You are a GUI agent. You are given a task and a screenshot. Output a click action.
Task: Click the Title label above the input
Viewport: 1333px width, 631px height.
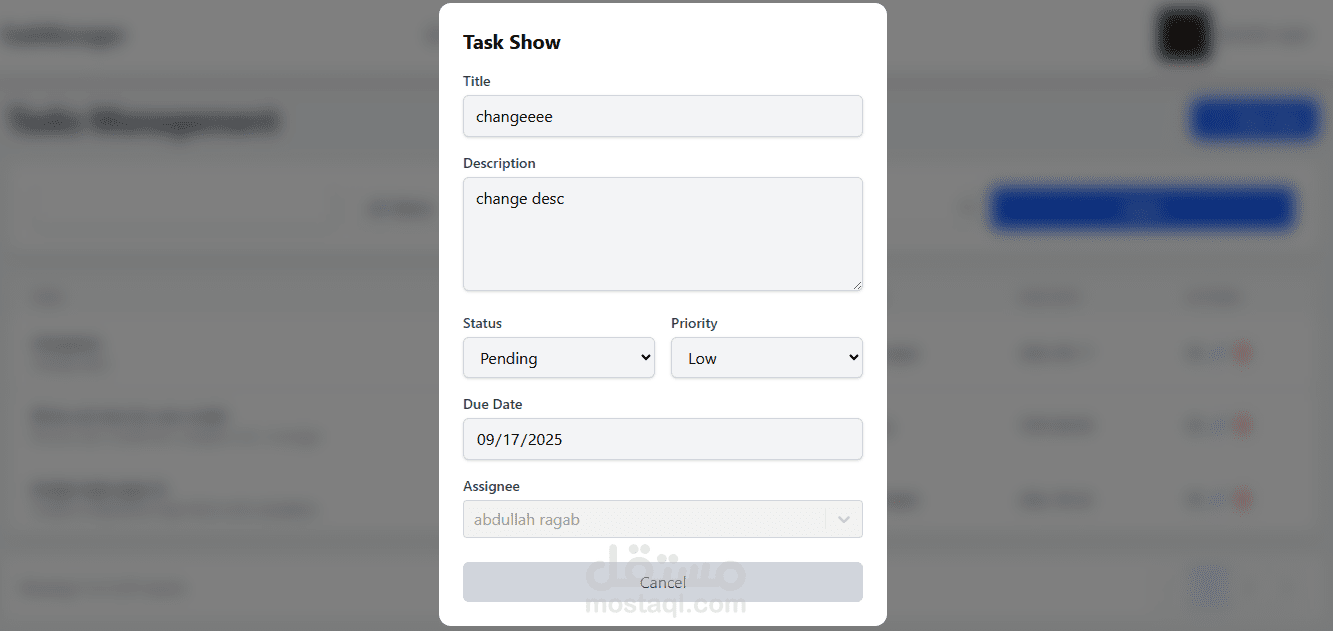coord(477,81)
